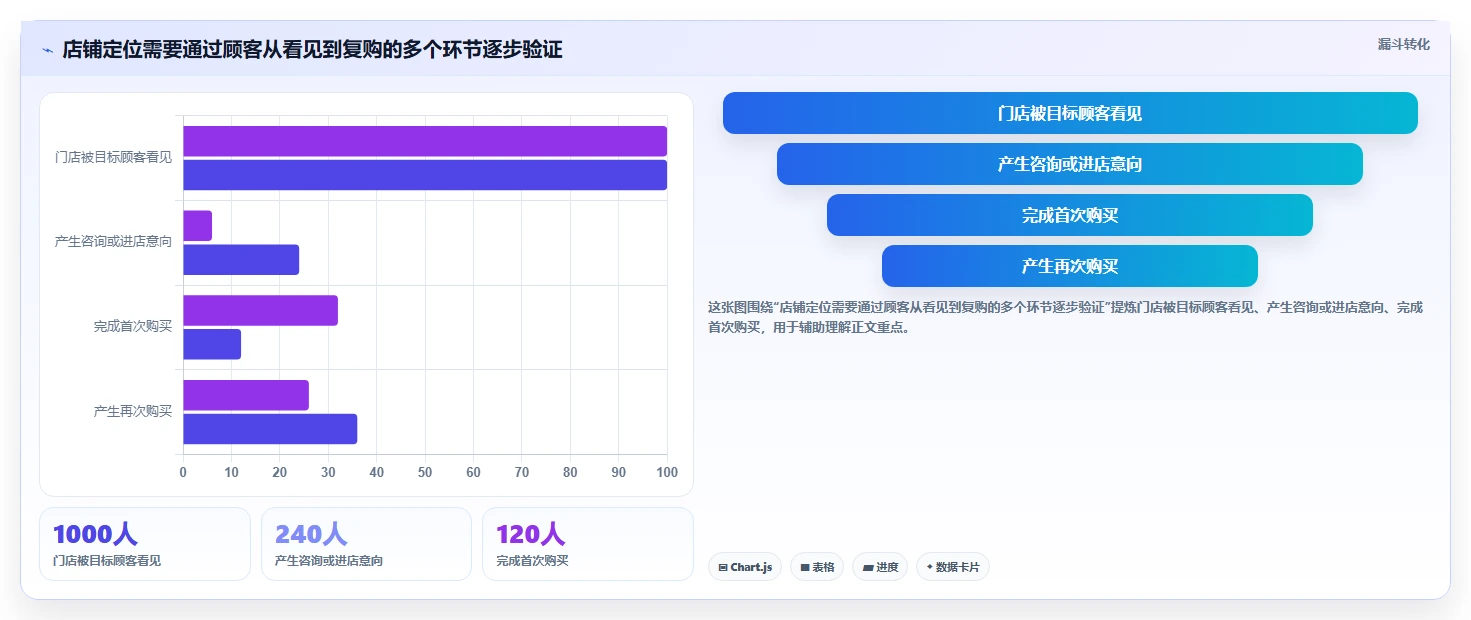Click the x-axis tick label 60

pyautogui.click(x=473, y=472)
